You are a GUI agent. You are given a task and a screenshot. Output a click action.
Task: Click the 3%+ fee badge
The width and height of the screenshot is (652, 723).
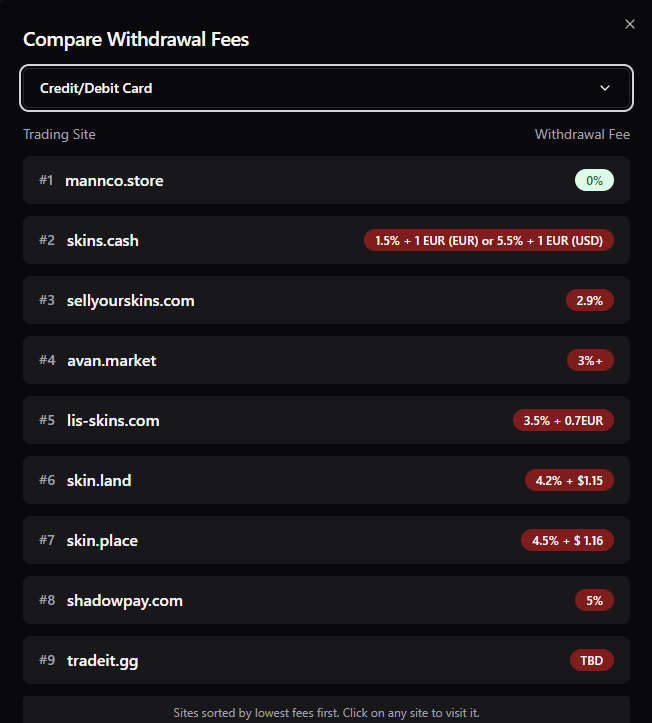pos(589,360)
